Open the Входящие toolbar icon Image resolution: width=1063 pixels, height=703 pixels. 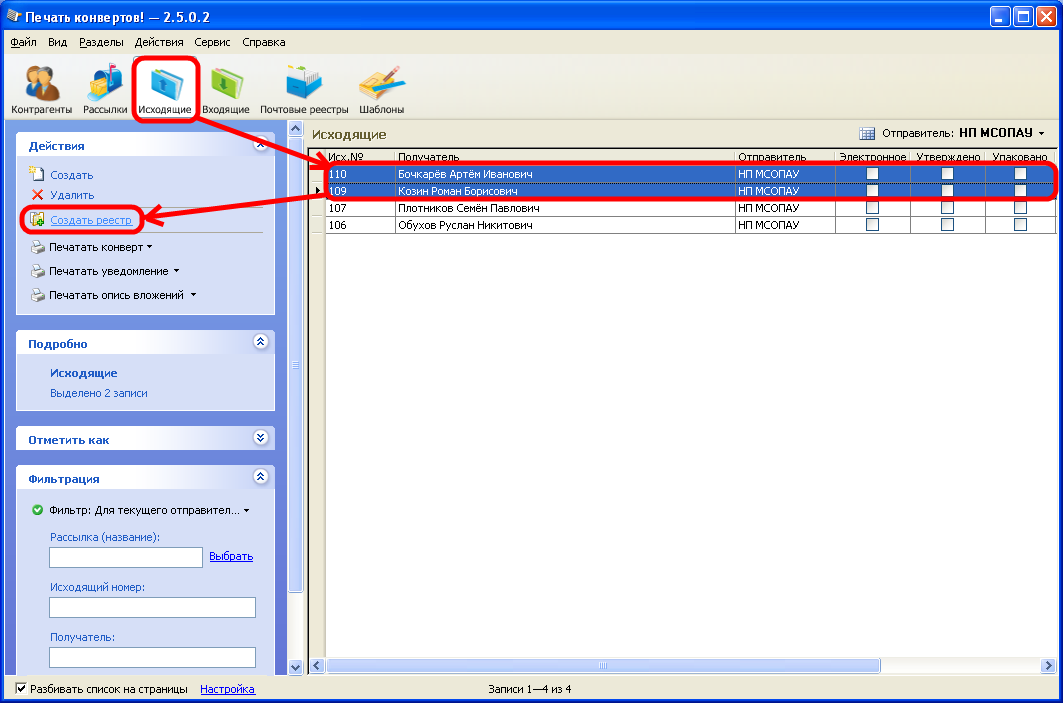pos(226,85)
